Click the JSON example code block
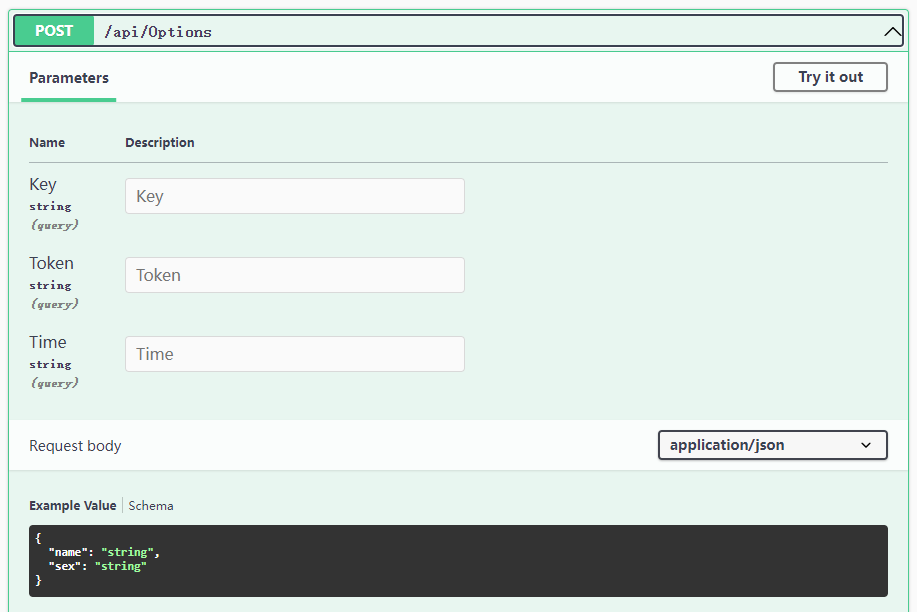 457,560
